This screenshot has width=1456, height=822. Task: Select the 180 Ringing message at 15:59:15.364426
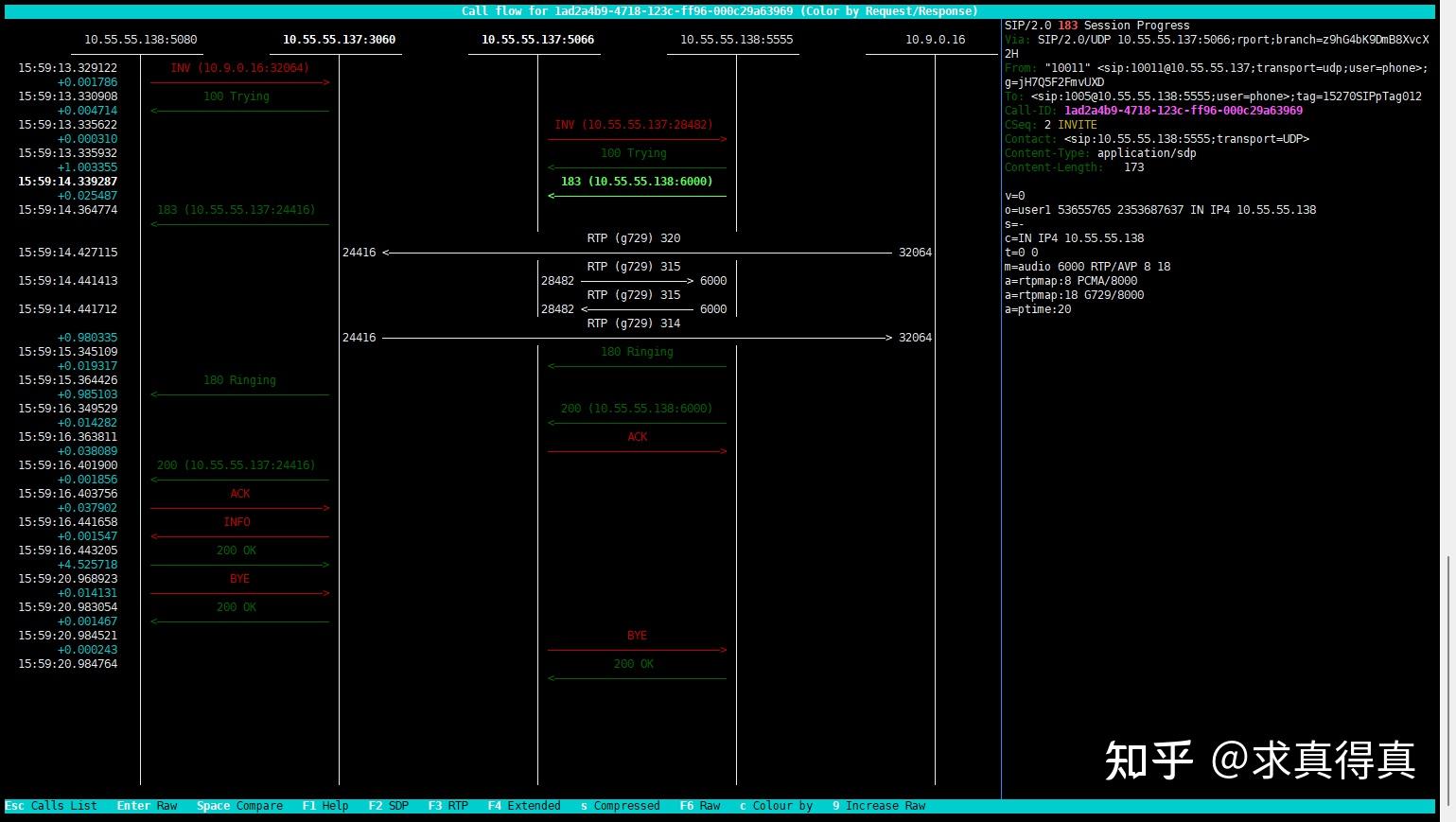point(239,380)
